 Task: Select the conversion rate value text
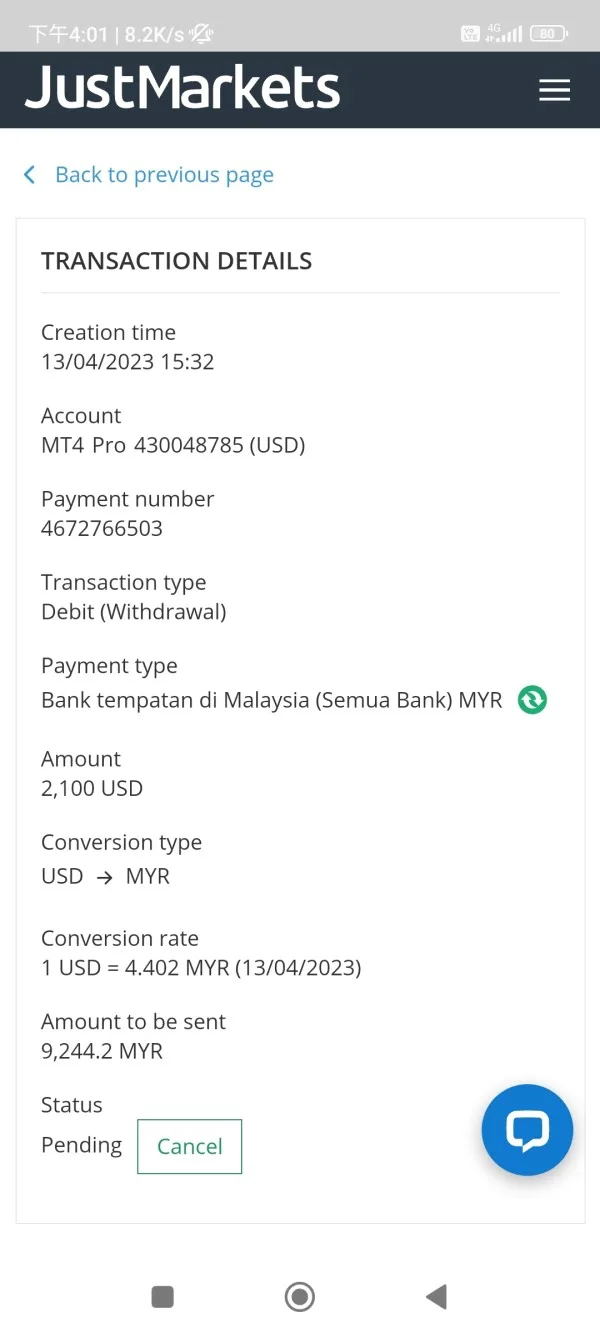click(x=201, y=967)
